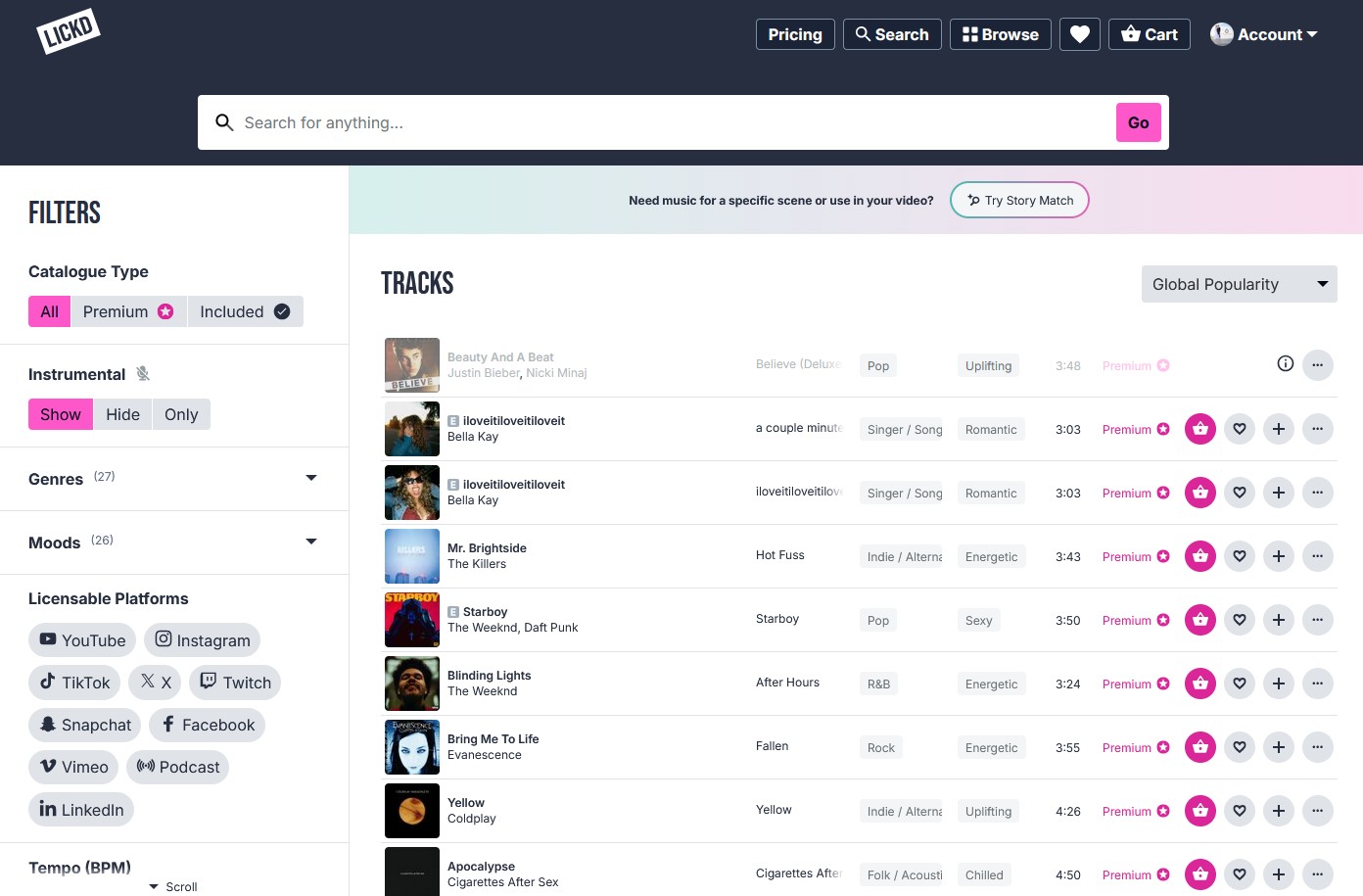
Task: Click plus icon for Yellow
Action: coord(1279,811)
